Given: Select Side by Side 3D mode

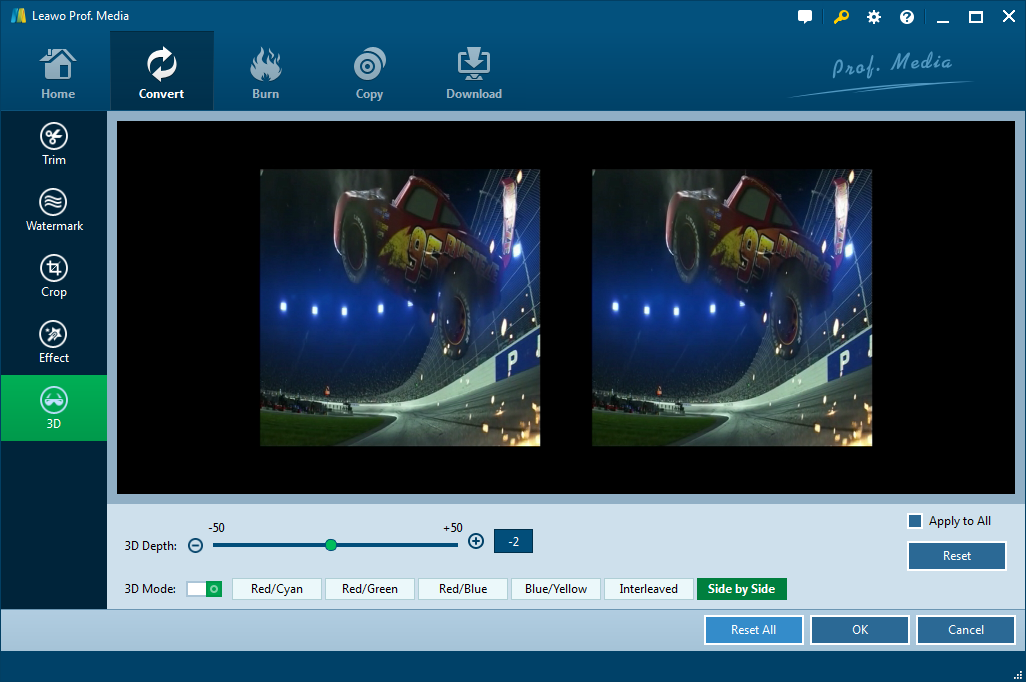Looking at the screenshot, I should [x=741, y=589].
